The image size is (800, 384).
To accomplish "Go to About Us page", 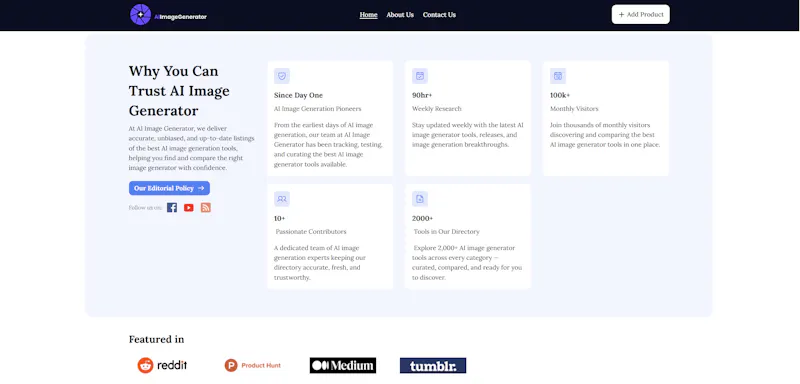I will 400,15.
